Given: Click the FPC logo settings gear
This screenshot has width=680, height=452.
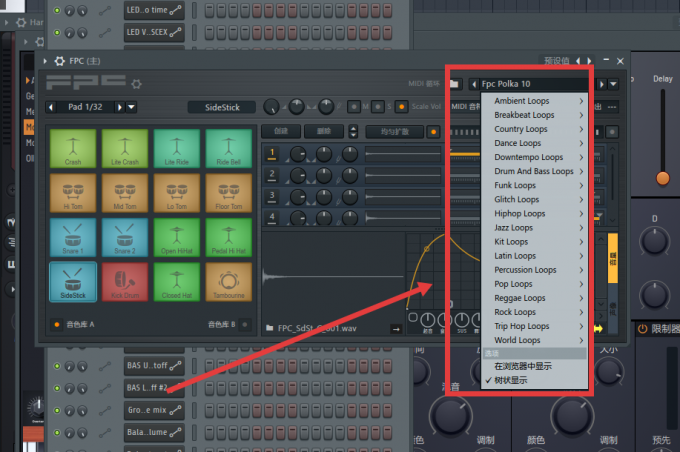Looking at the screenshot, I should [x=137, y=84].
